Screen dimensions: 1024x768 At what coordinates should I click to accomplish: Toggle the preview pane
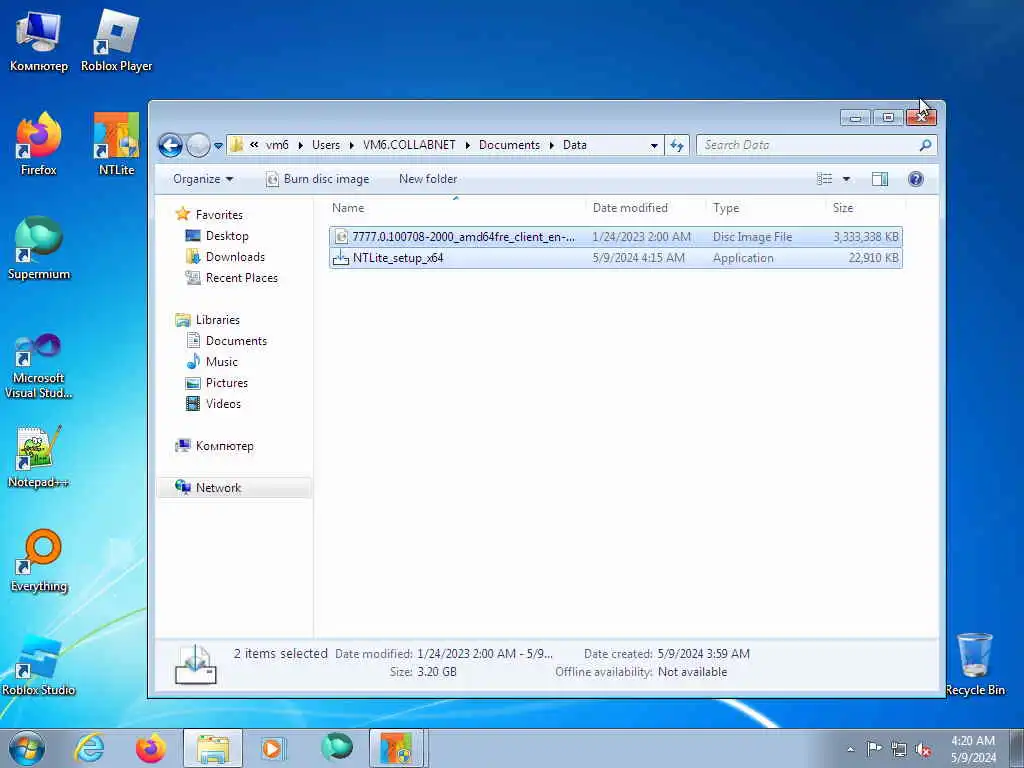pos(880,179)
